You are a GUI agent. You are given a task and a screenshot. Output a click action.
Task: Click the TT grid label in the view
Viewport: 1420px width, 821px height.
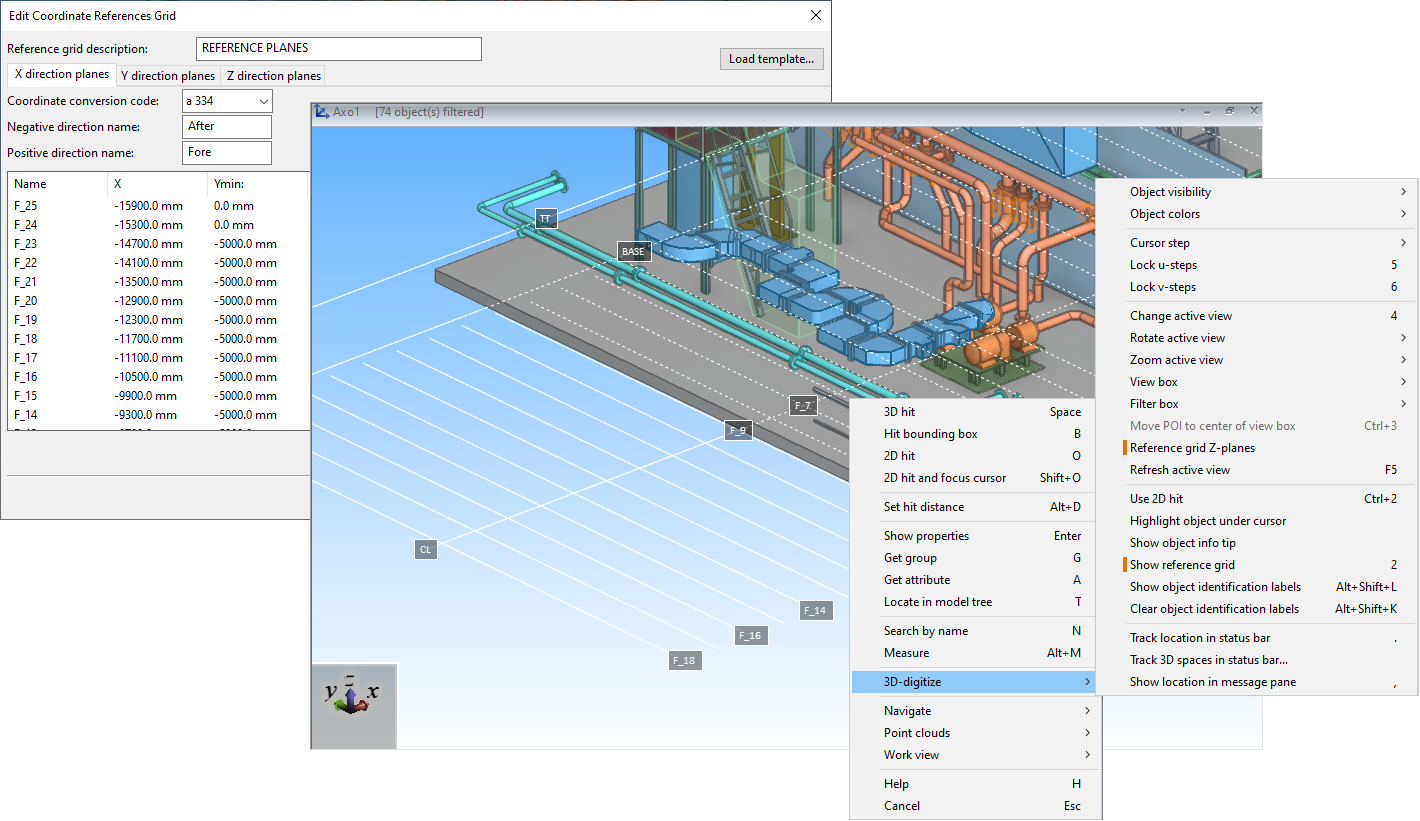(x=545, y=218)
